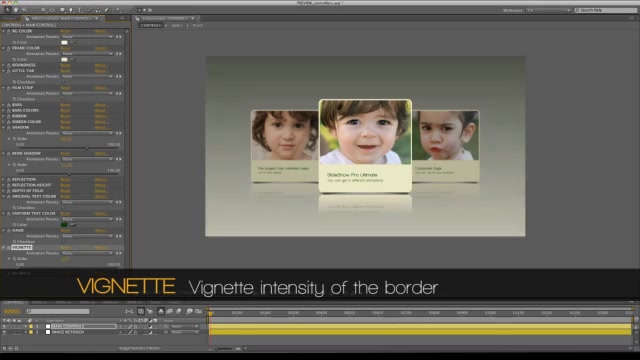Click CONTROLS breadcrumb in composition viewer
The image size is (640, 360).
pos(151,25)
